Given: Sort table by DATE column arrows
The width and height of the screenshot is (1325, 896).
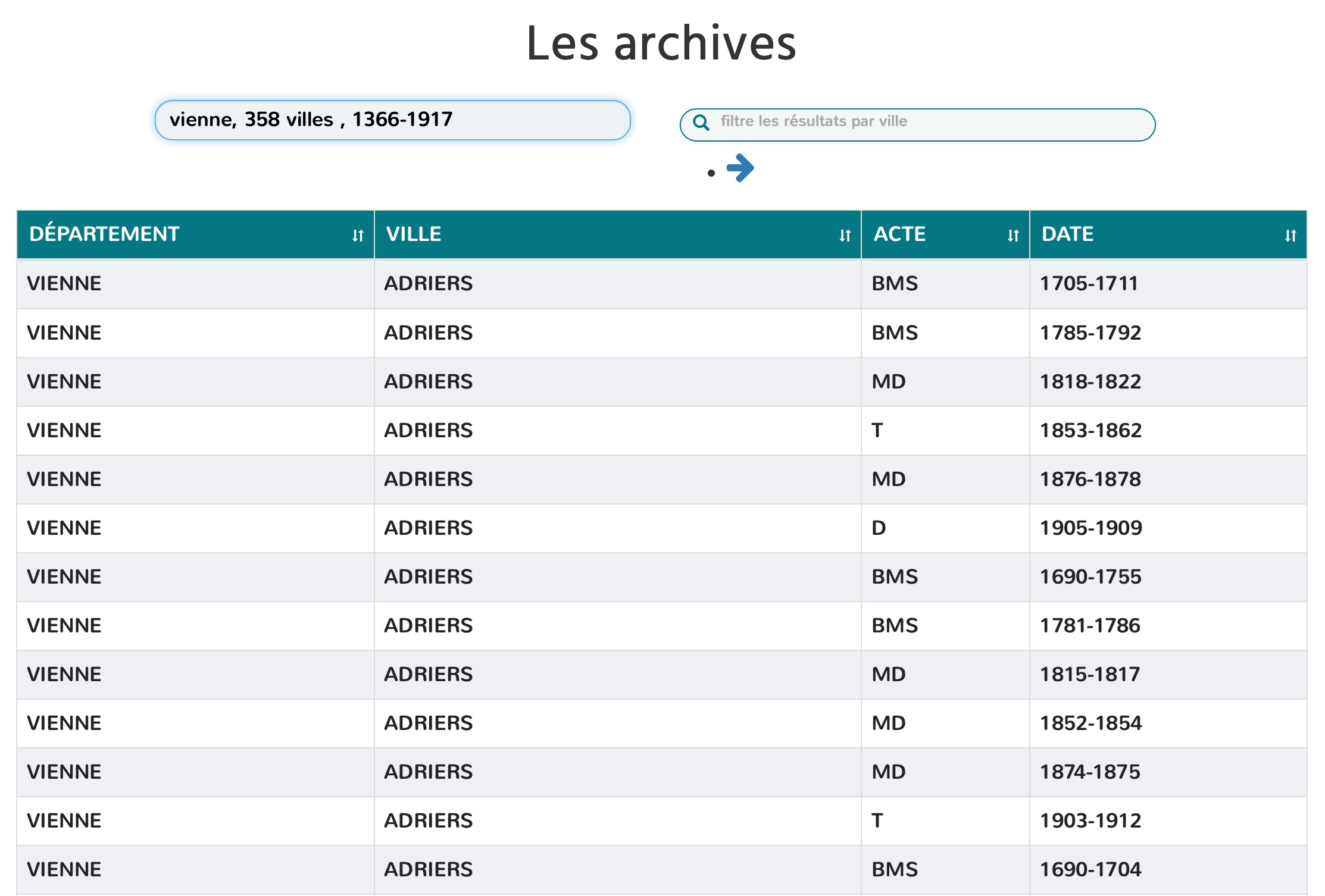Looking at the screenshot, I should [1290, 236].
